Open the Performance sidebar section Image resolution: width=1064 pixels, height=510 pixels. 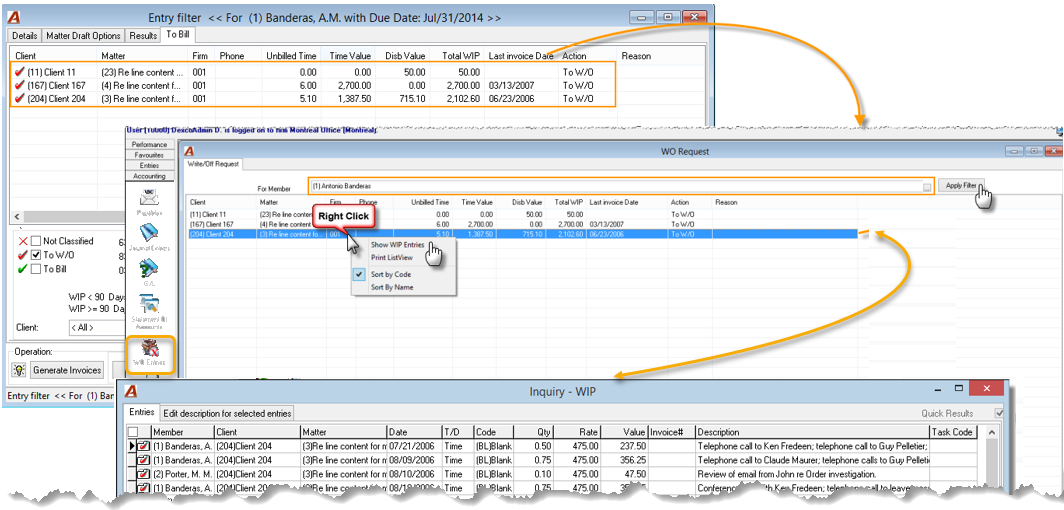coord(149,144)
